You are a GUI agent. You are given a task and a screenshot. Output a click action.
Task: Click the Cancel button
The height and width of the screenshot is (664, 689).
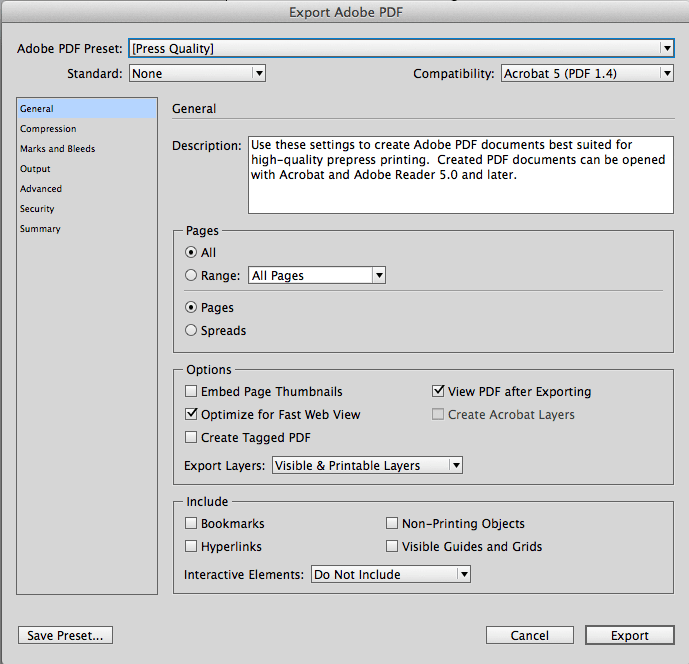pos(529,635)
